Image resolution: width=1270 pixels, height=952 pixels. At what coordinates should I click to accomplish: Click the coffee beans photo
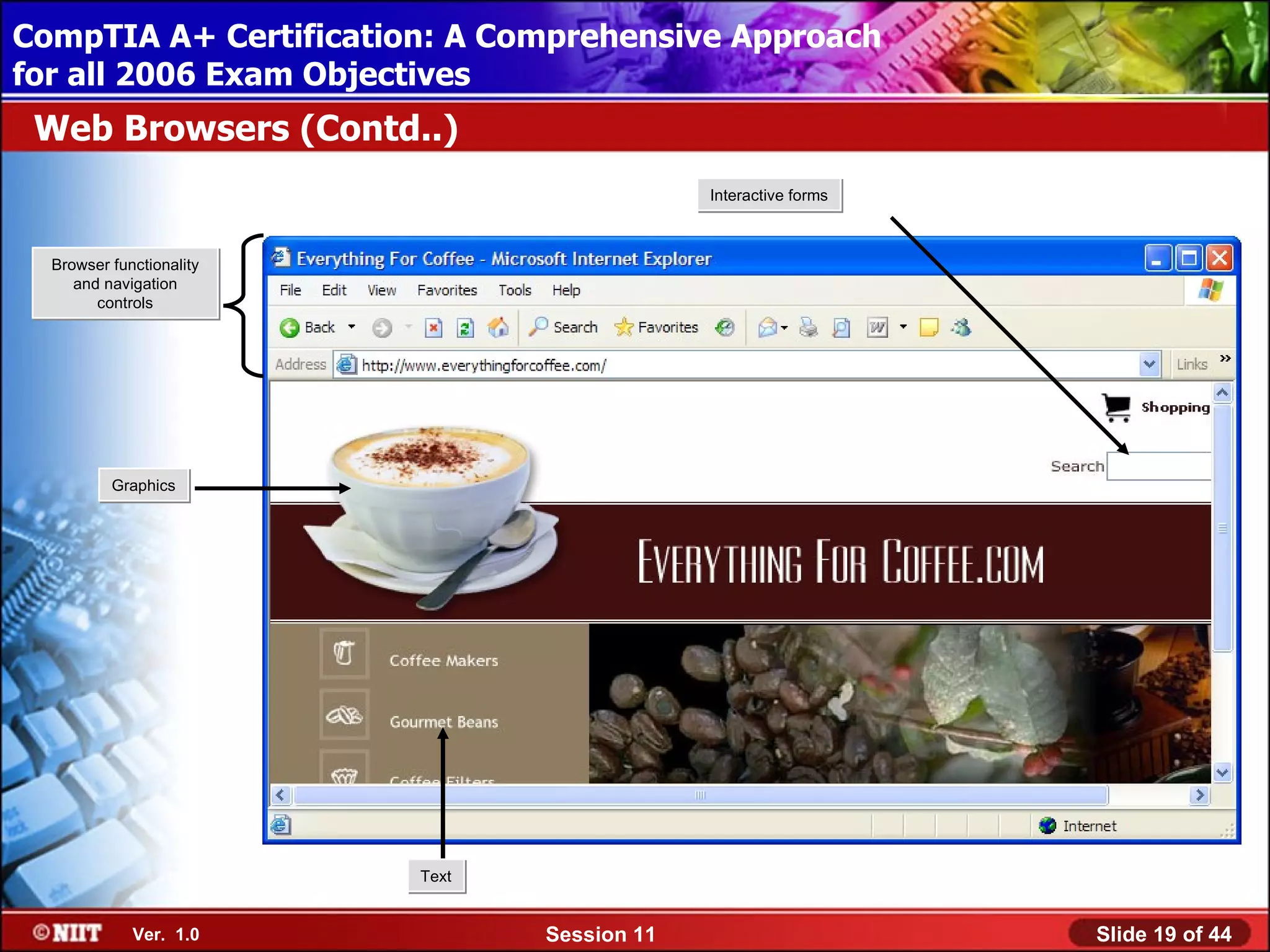(x=899, y=704)
